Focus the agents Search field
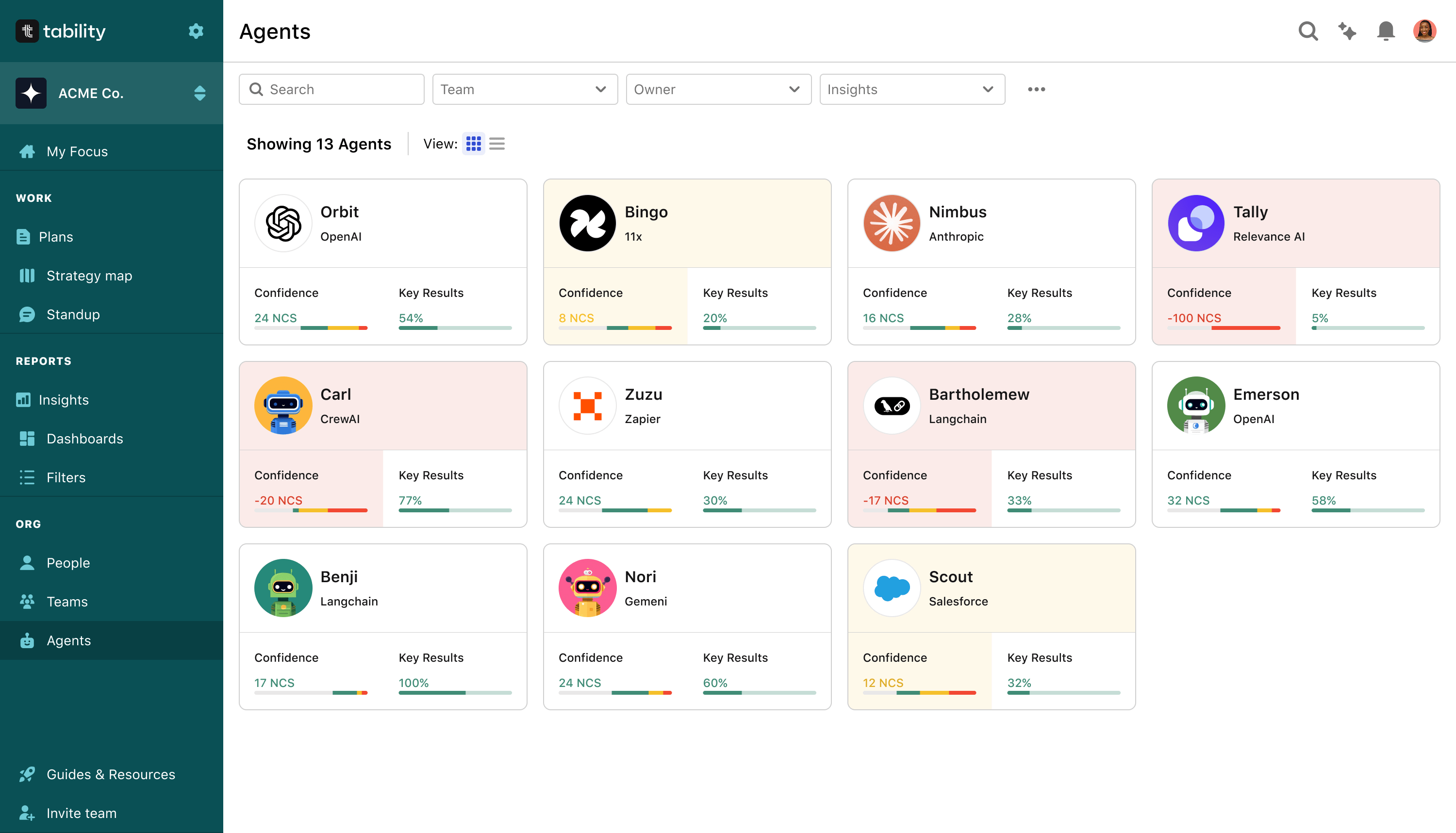 [331, 89]
